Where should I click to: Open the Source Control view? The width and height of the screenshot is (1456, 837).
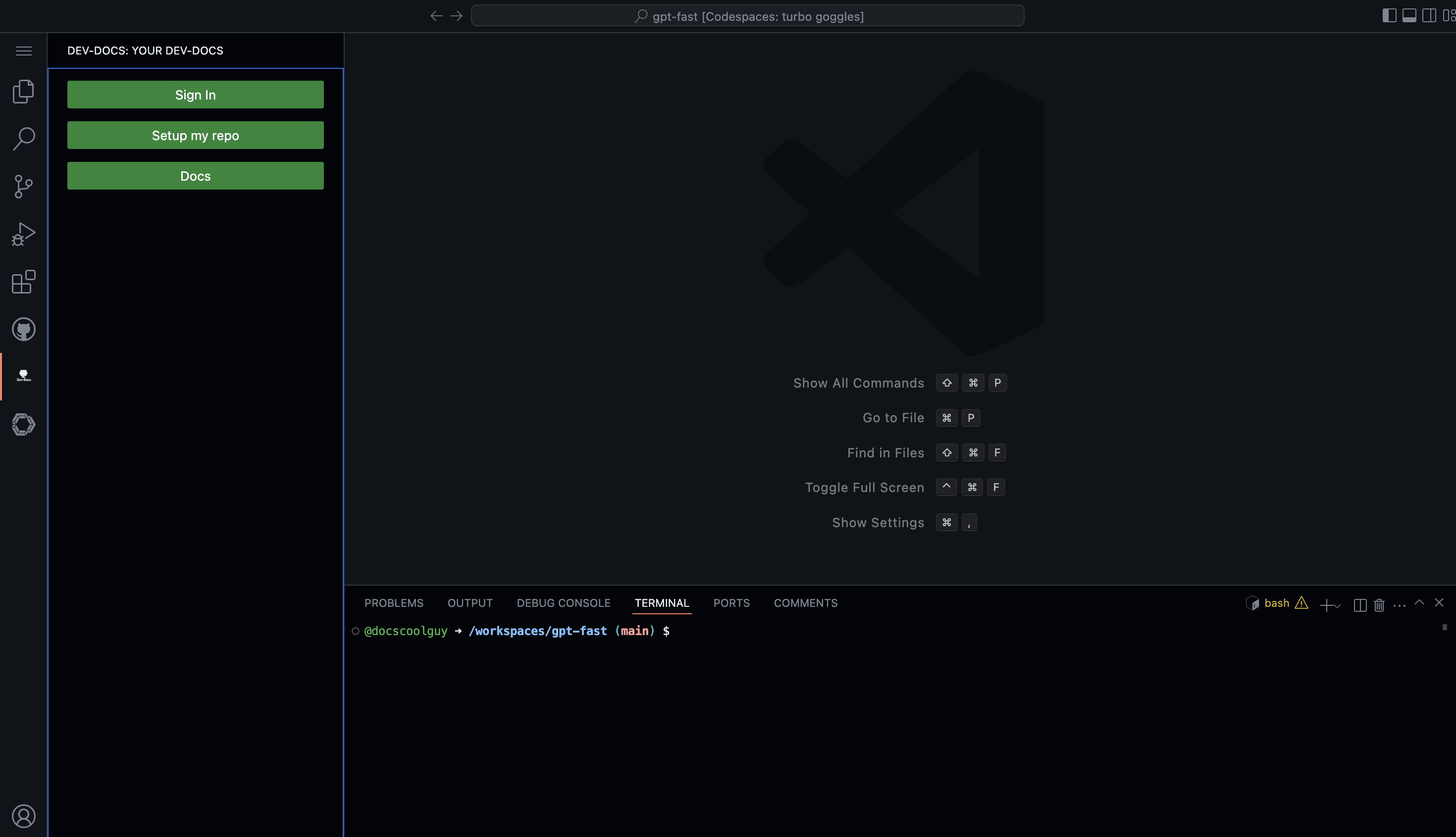24,186
